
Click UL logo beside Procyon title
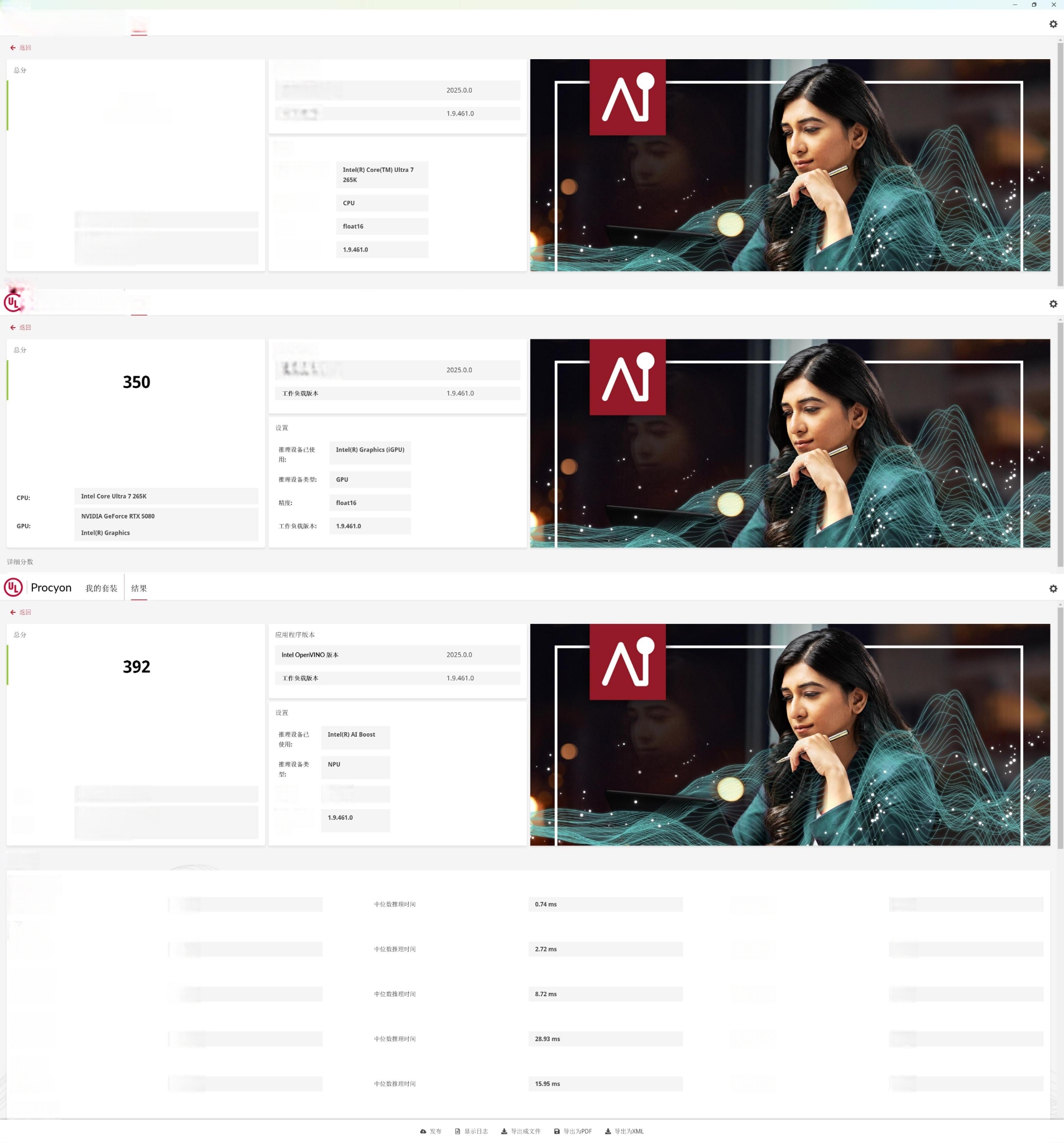click(13, 587)
